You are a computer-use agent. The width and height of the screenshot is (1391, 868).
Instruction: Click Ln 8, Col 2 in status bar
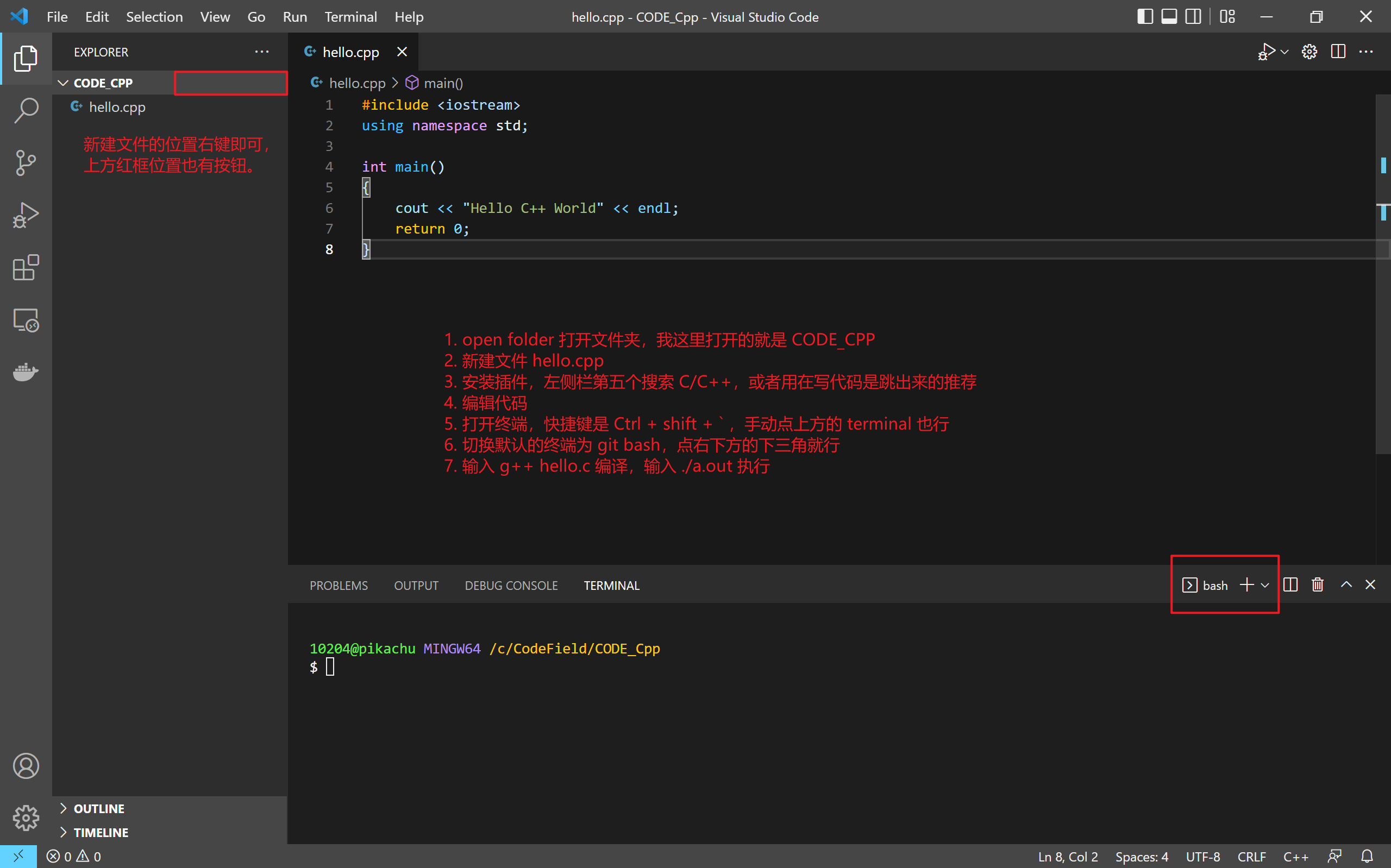[x=1068, y=857]
